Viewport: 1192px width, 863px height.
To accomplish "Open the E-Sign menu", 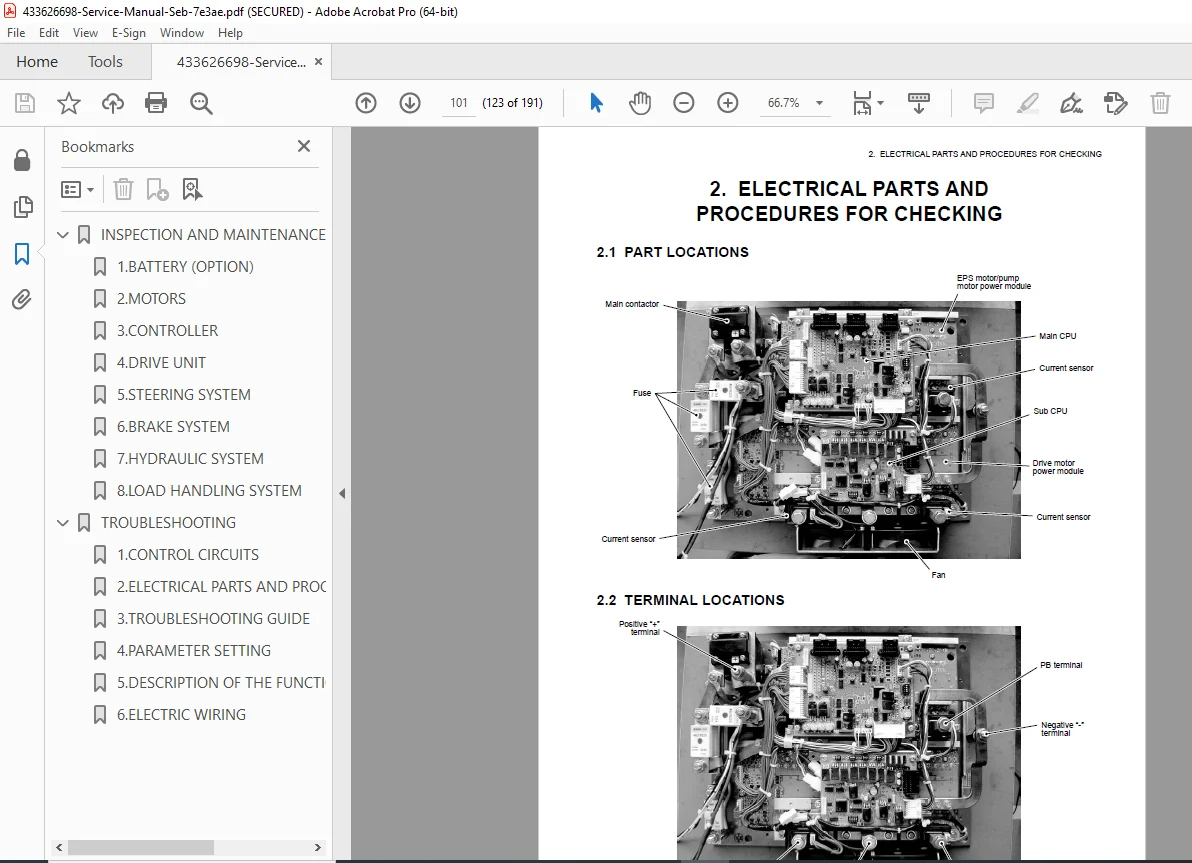I will [128, 33].
